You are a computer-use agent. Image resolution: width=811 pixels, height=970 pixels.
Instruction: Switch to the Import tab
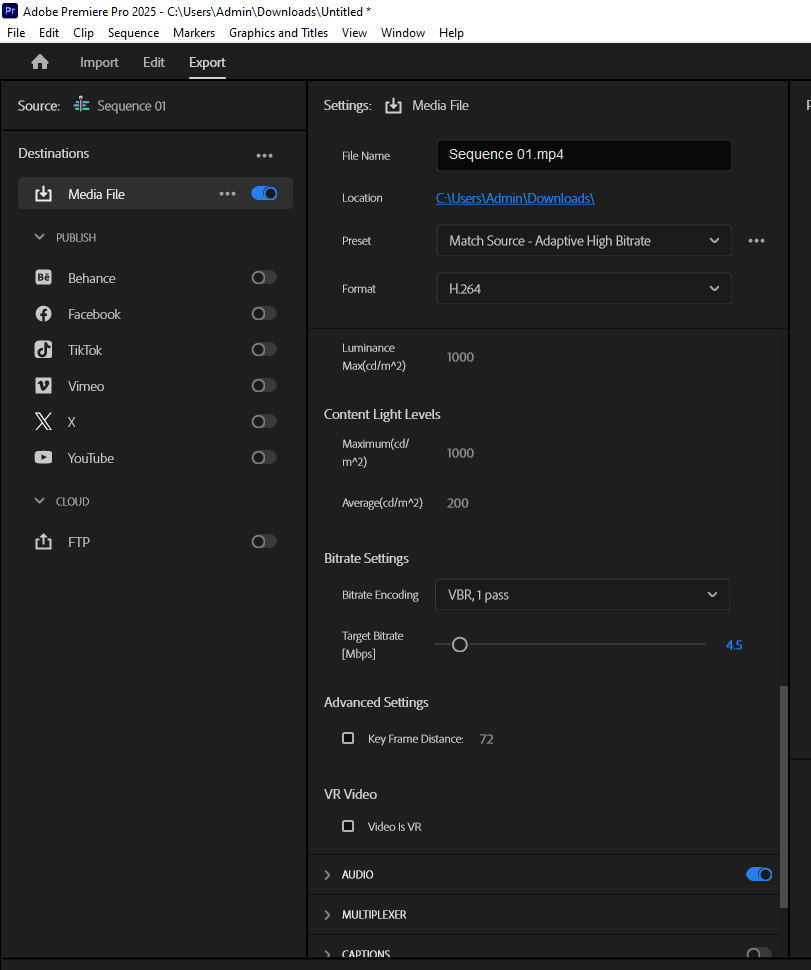click(99, 62)
